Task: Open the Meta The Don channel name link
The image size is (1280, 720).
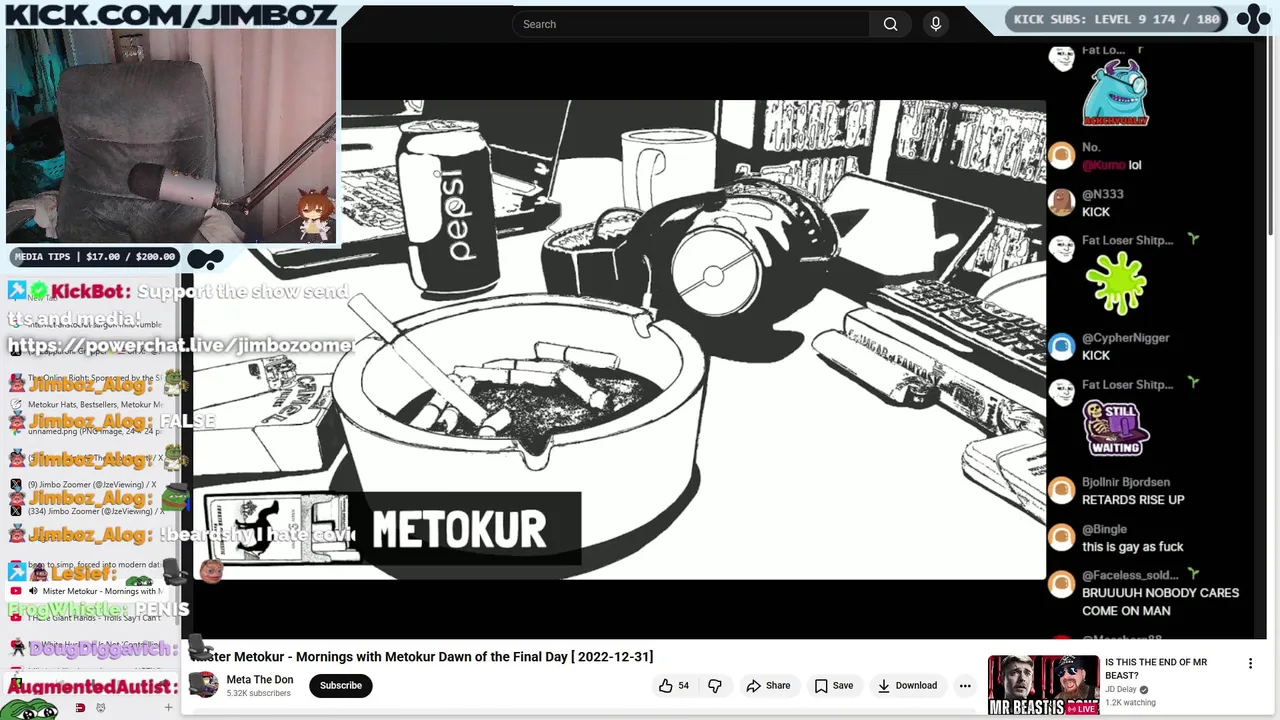Action: [260, 680]
